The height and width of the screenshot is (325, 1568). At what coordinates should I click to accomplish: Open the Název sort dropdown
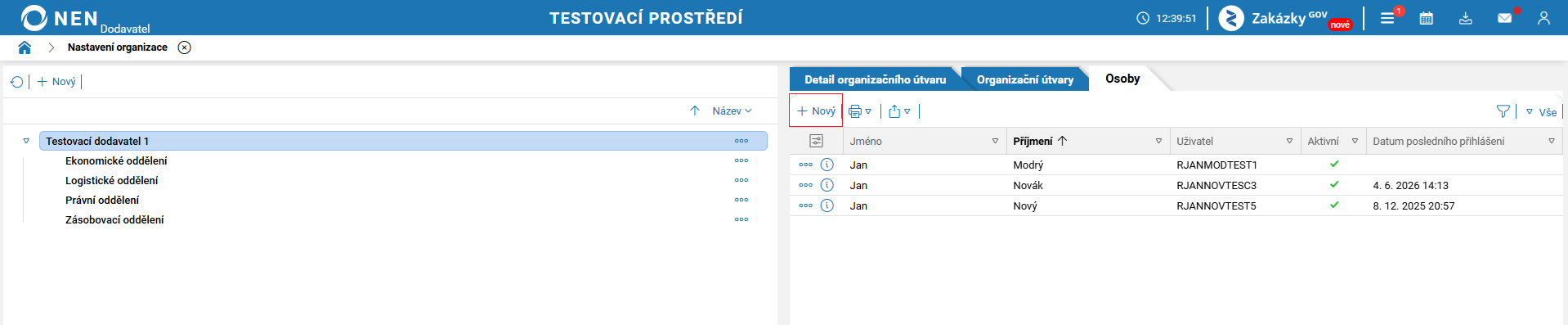(x=732, y=111)
